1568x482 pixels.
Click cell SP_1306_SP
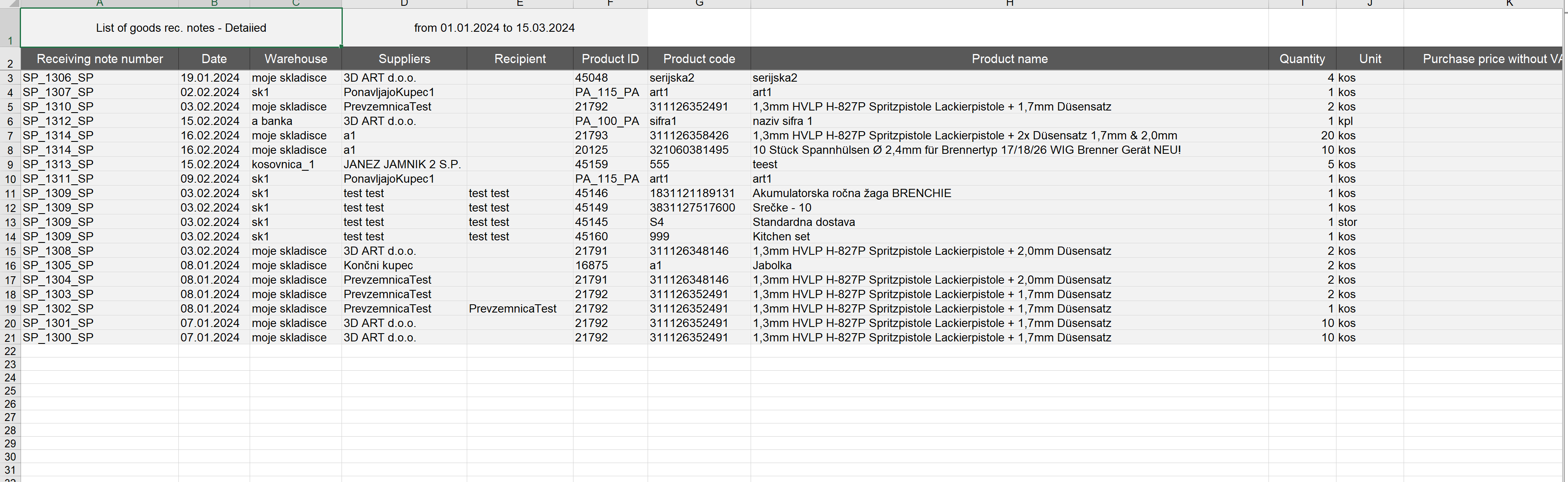click(x=59, y=78)
